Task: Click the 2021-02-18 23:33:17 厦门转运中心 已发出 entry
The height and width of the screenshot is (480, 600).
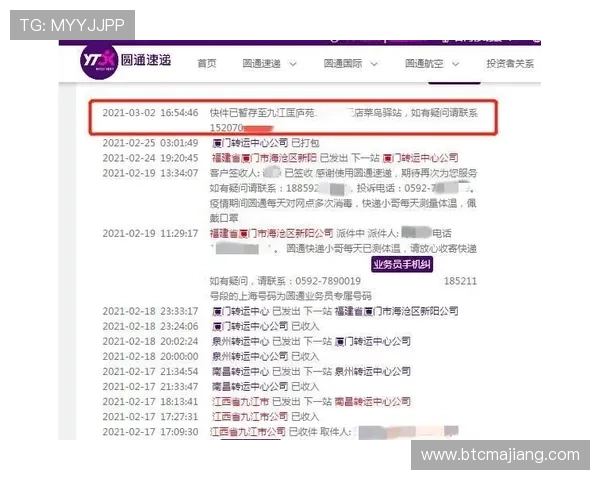Action: (x=280, y=311)
